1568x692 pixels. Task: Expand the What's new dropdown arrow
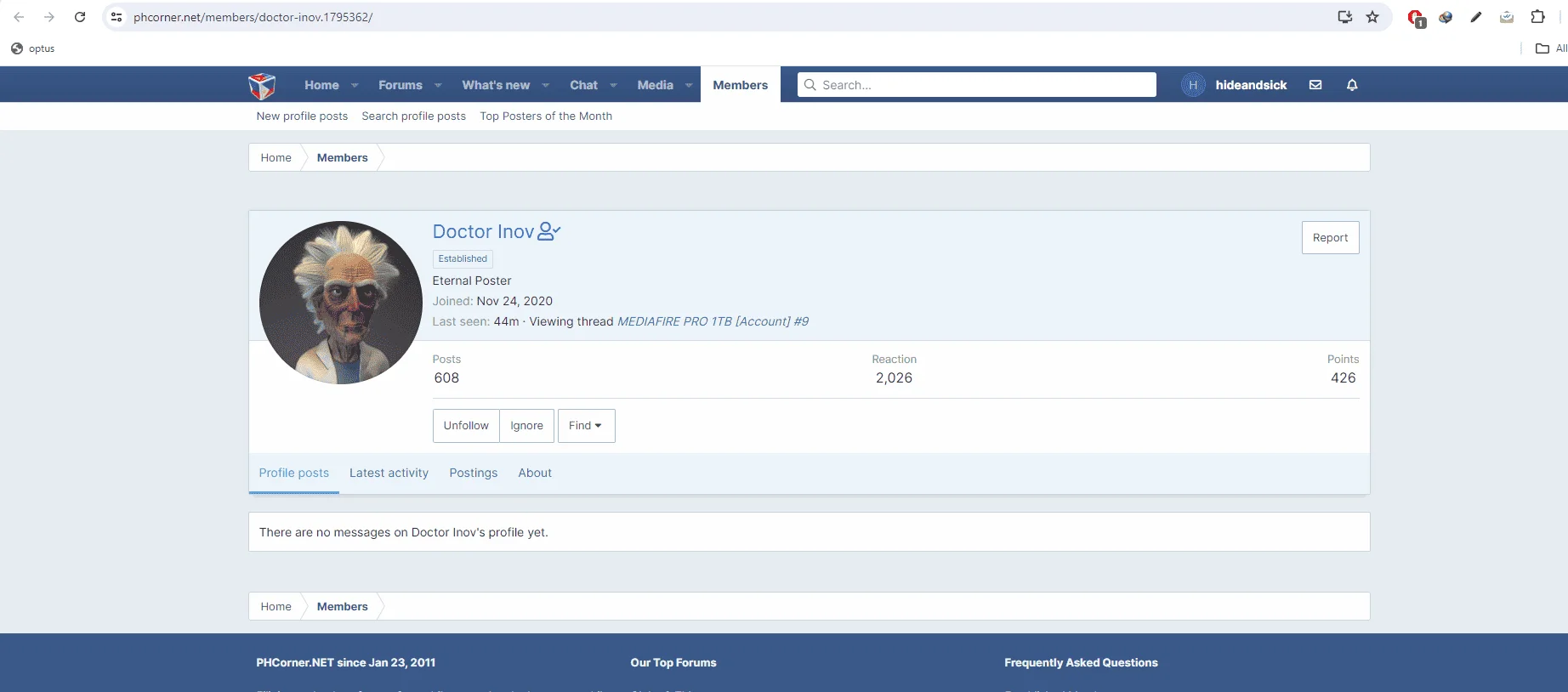tap(545, 85)
